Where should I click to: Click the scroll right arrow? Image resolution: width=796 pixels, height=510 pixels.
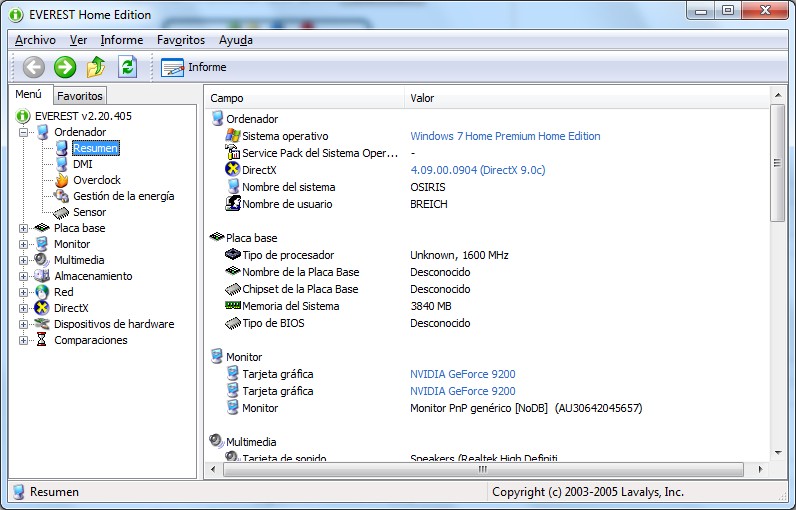760,469
